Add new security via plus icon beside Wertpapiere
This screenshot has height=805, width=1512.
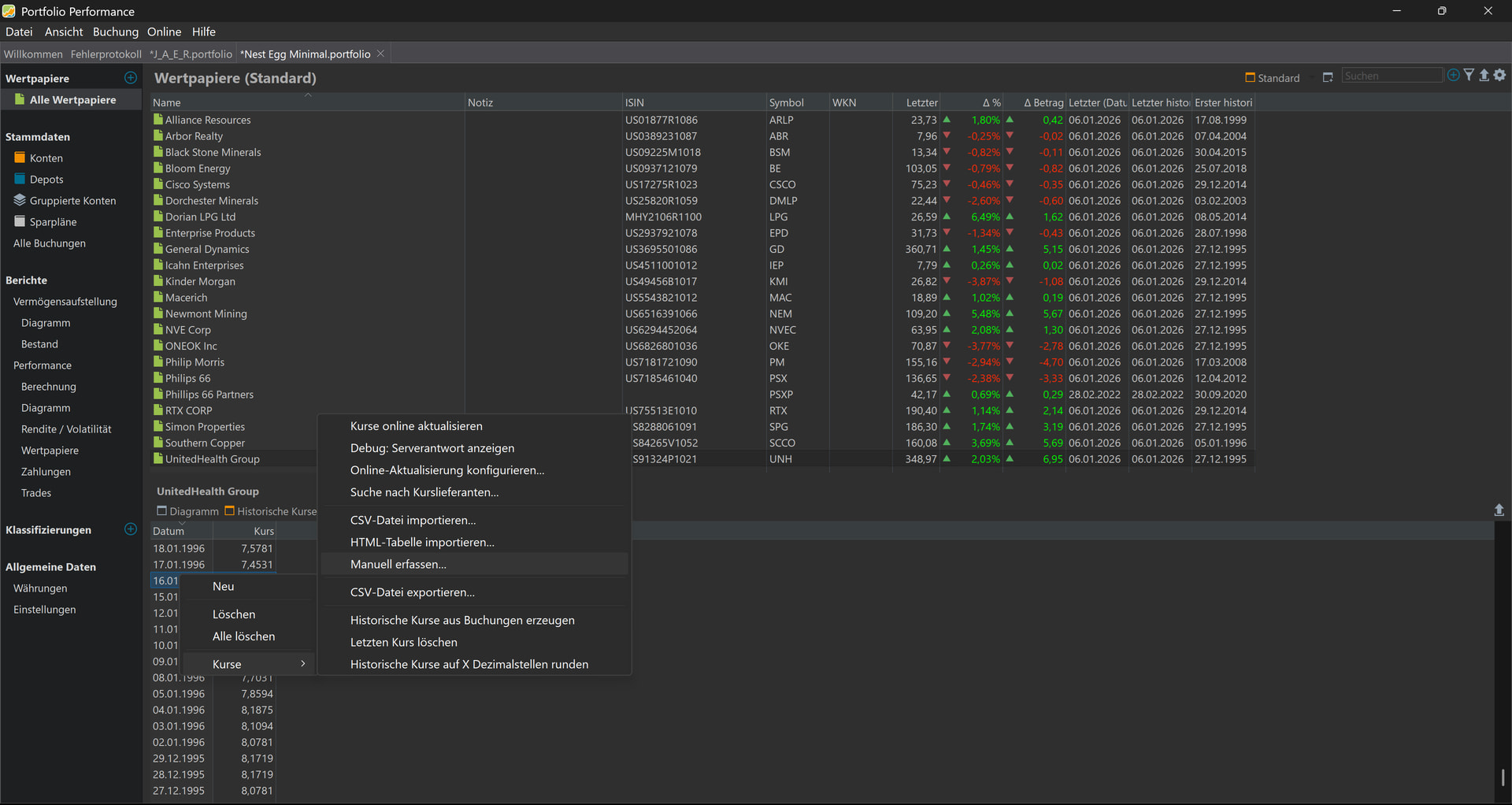pos(131,78)
